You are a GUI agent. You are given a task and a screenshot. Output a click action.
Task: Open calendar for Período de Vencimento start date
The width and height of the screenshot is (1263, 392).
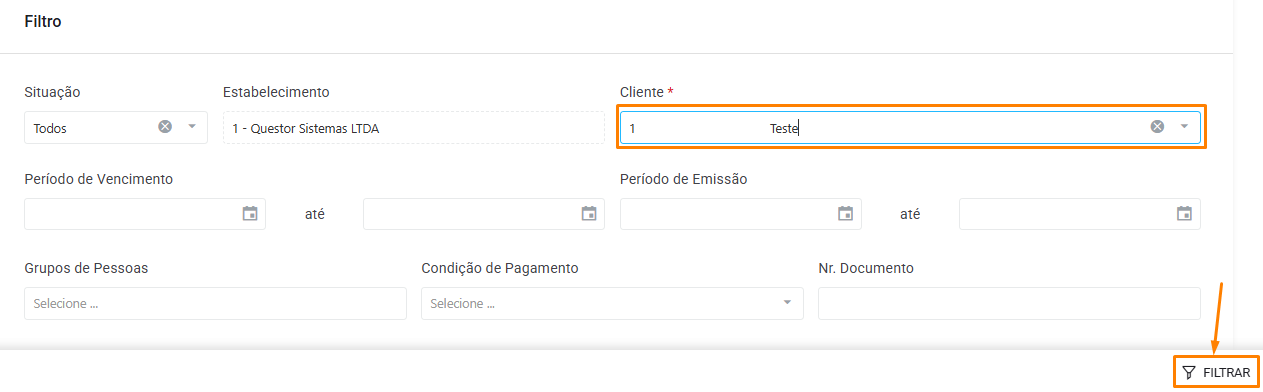tap(250, 213)
